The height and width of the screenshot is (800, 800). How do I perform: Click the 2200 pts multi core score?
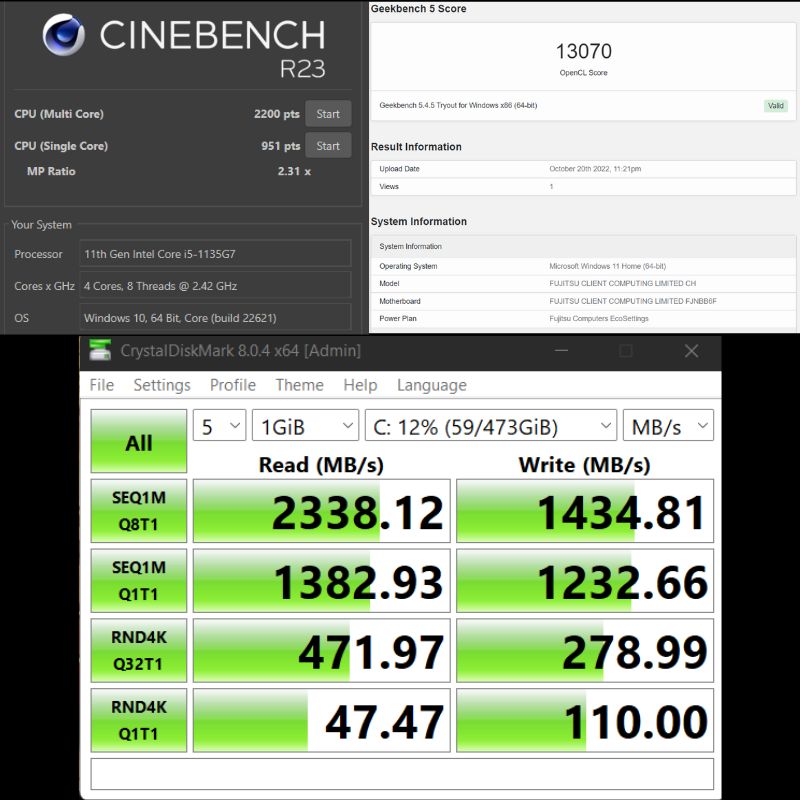click(x=277, y=114)
